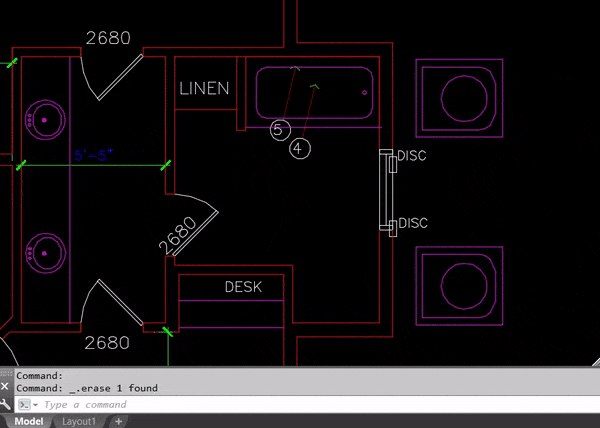Open recent commands dropdown arrow
The width and height of the screenshot is (600, 428).
[x=35, y=405]
